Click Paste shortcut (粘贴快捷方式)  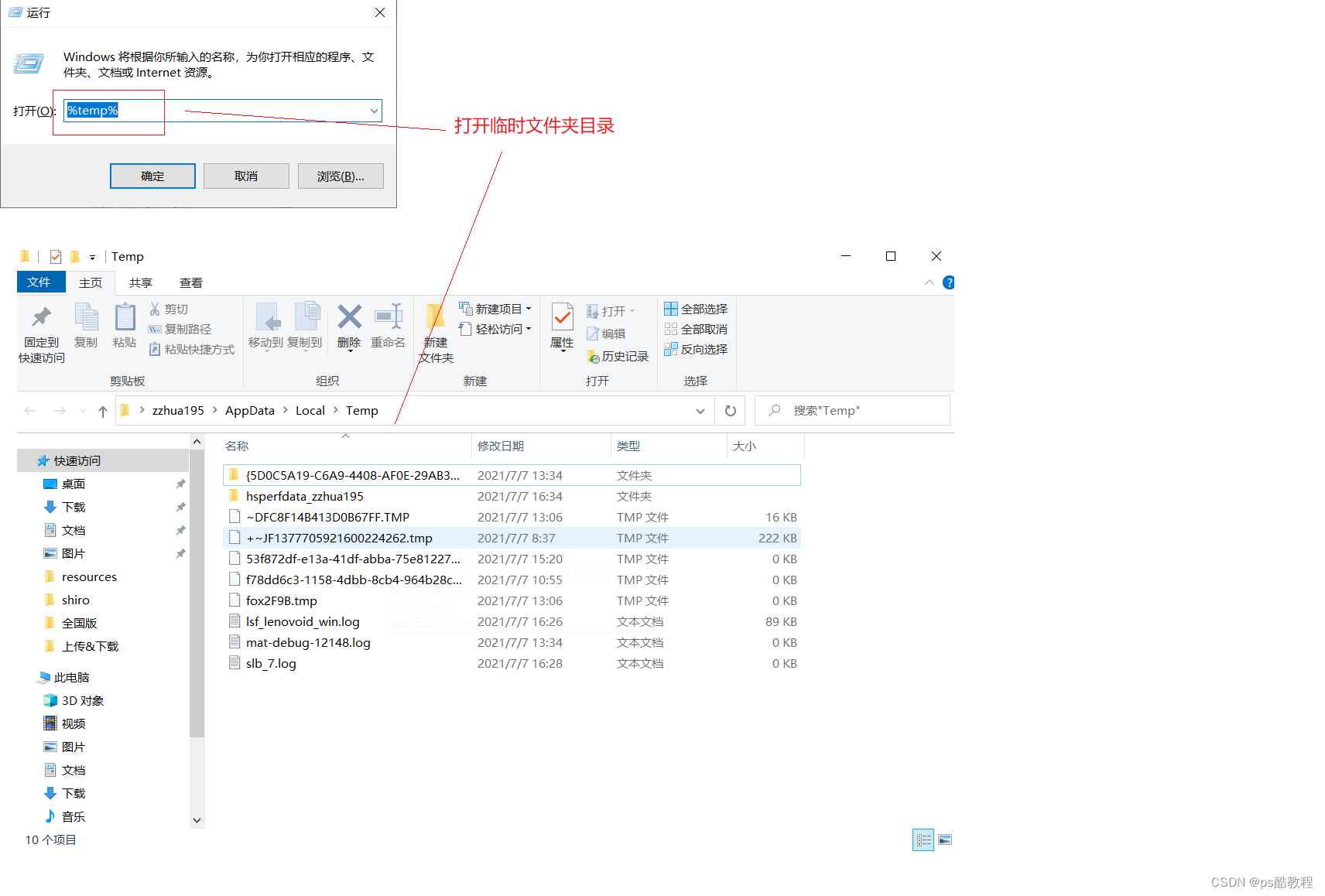pyautogui.click(x=191, y=349)
